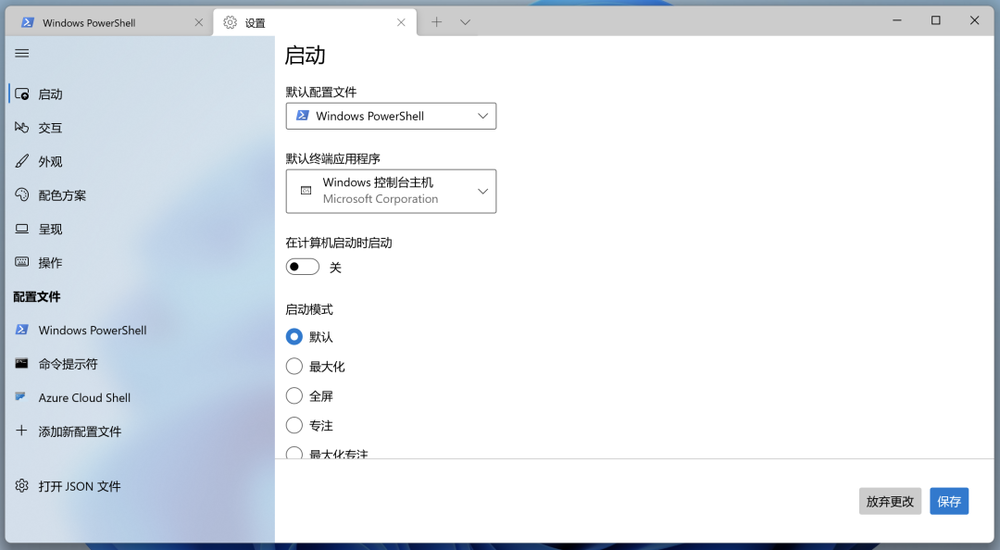
Task: Click the 启动模式 label
Action: click(309, 309)
